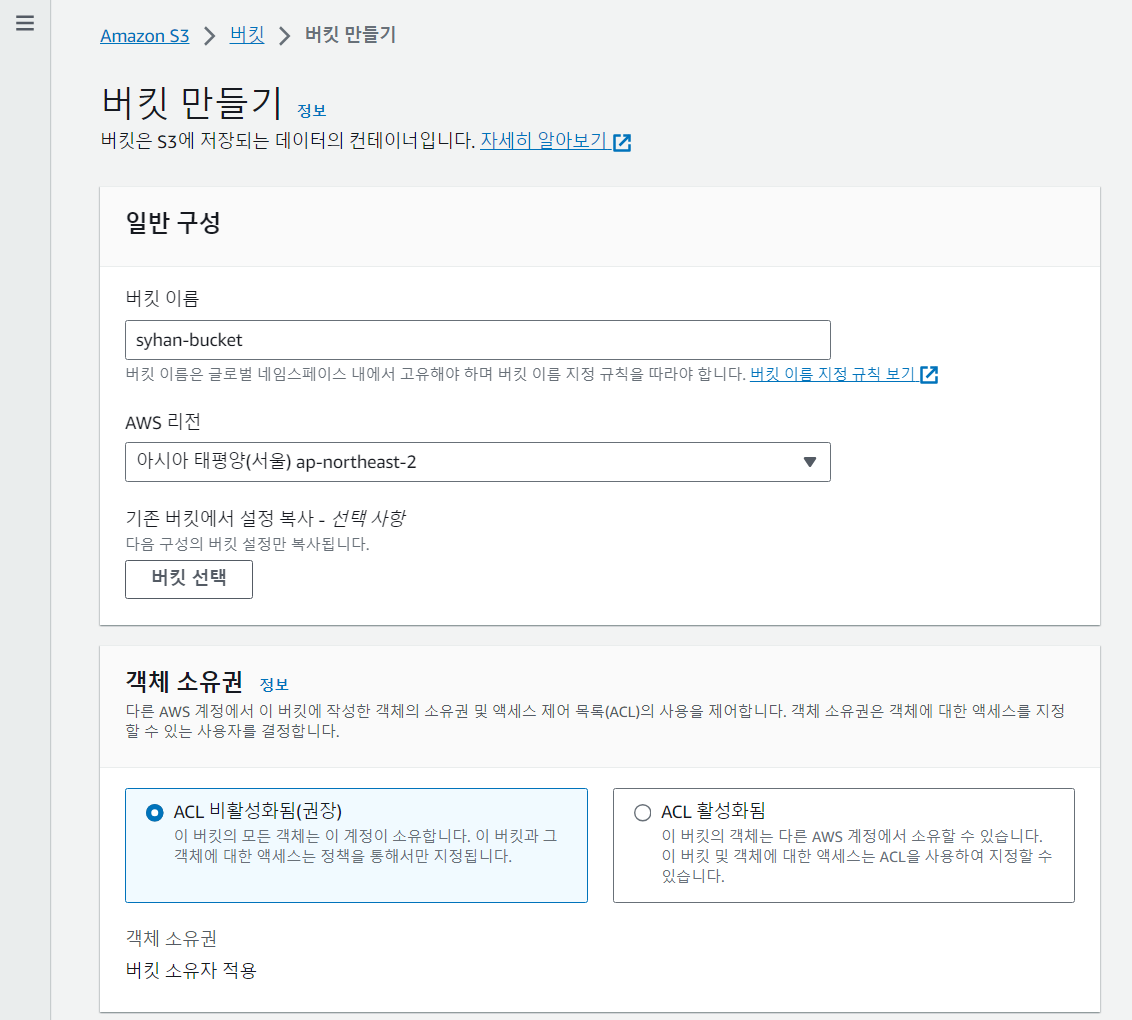
Task: Focus the 버킷 이름 input field
Action: point(478,340)
